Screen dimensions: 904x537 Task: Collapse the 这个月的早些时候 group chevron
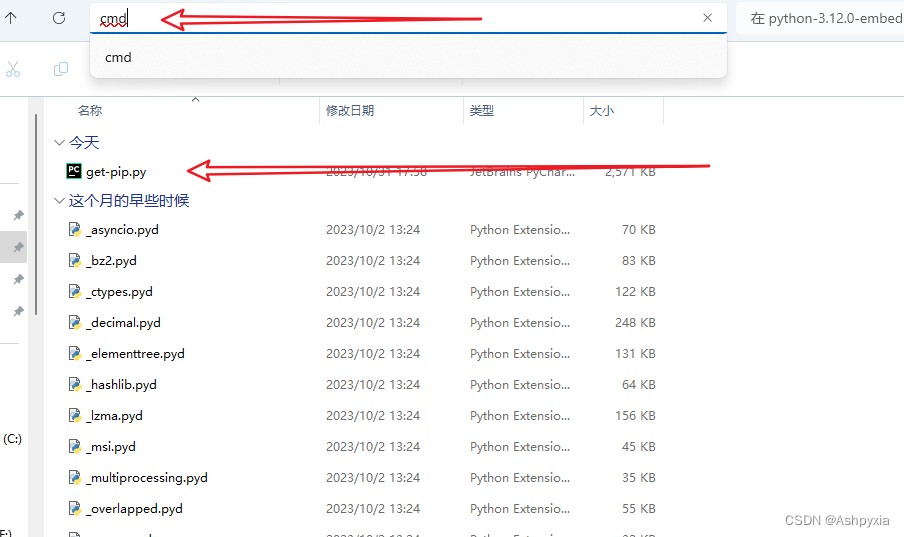[59, 201]
